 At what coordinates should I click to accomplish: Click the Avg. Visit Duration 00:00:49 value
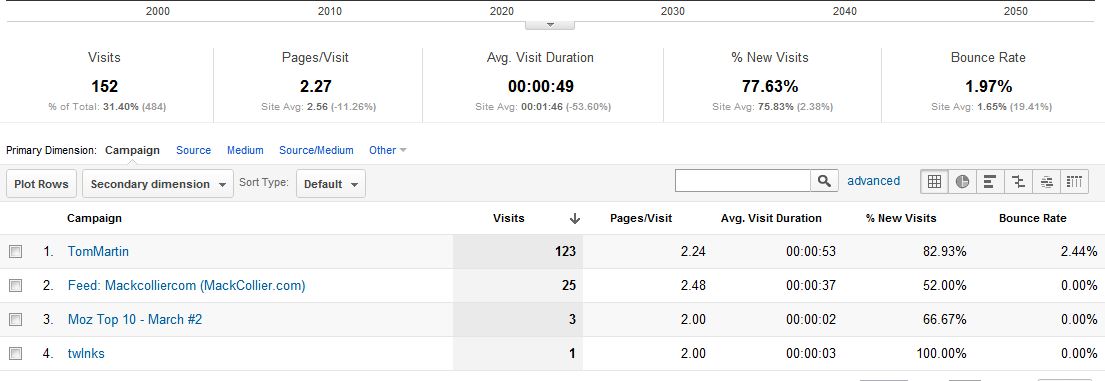541,87
